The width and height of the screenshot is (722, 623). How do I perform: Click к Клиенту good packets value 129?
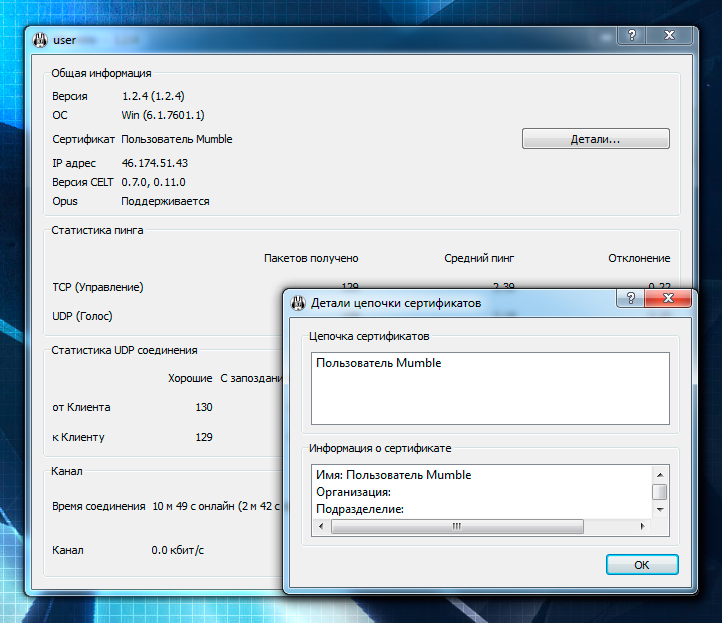pyautogui.click(x=204, y=437)
